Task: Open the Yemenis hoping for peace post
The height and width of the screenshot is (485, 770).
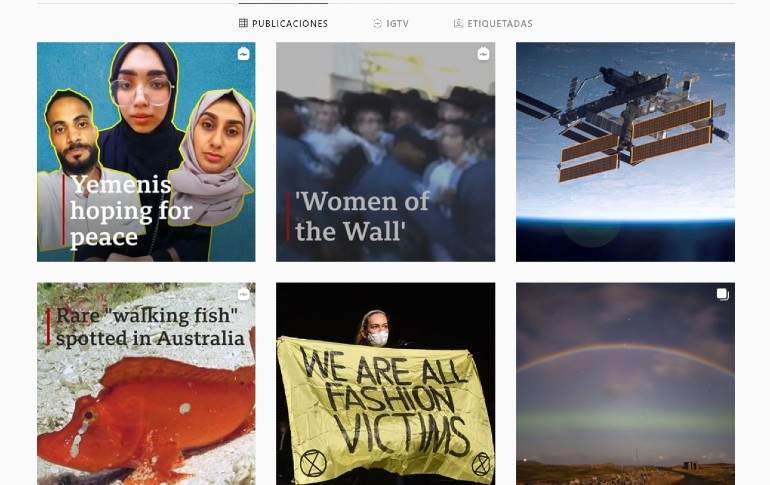Action: [x=146, y=152]
